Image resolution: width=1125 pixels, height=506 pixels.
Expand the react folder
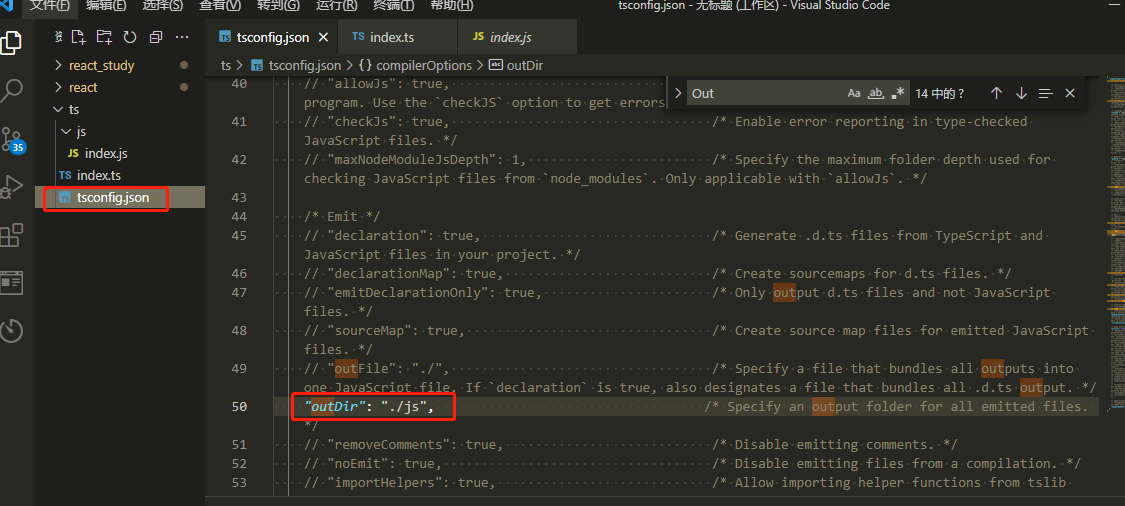pos(83,88)
